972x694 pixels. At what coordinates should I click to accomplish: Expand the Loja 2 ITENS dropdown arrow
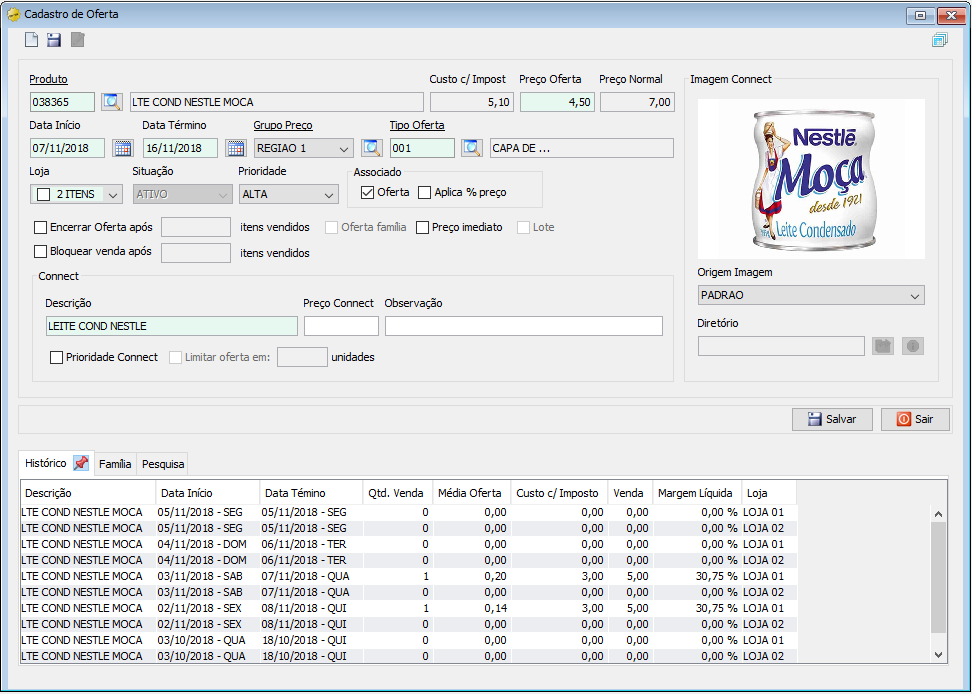click(113, 195)
